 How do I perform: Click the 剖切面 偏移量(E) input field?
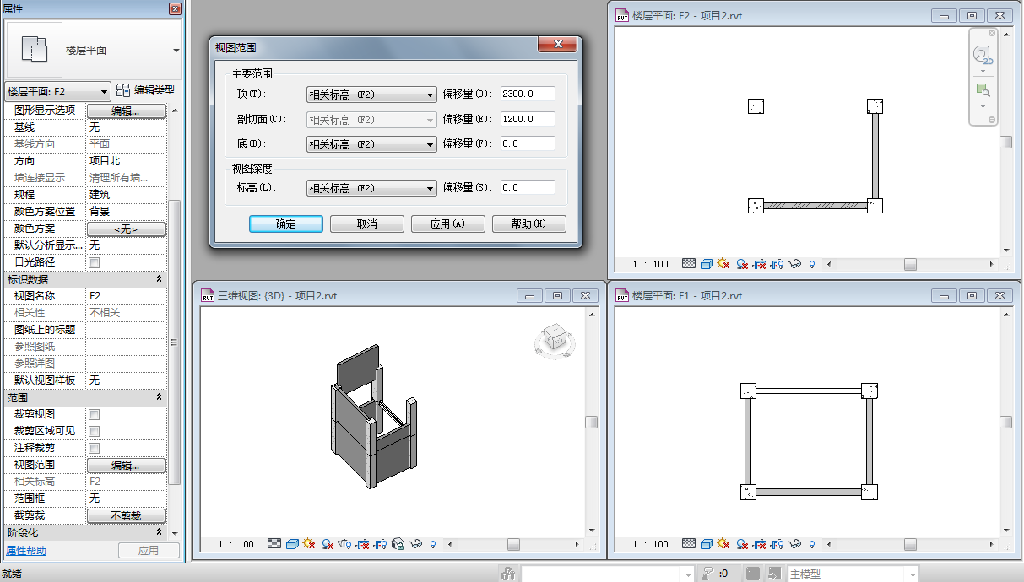tap(528, 119)
